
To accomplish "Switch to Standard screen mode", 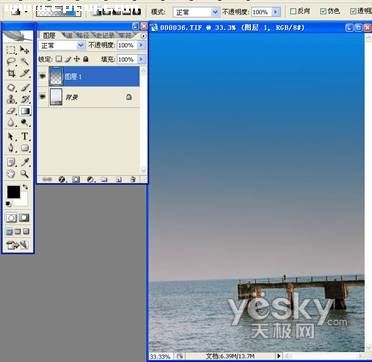I will coord(10,231).
